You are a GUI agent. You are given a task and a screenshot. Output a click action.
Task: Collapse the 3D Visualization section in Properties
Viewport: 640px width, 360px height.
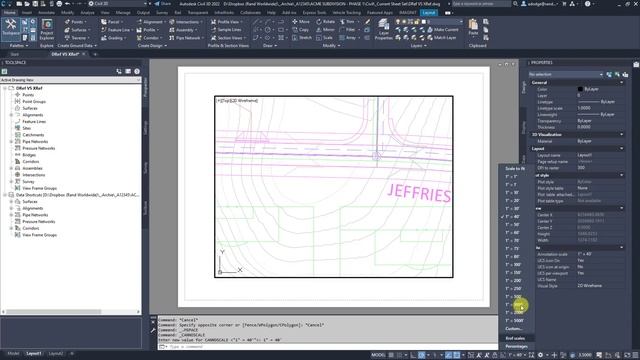[x=622, y=134]
